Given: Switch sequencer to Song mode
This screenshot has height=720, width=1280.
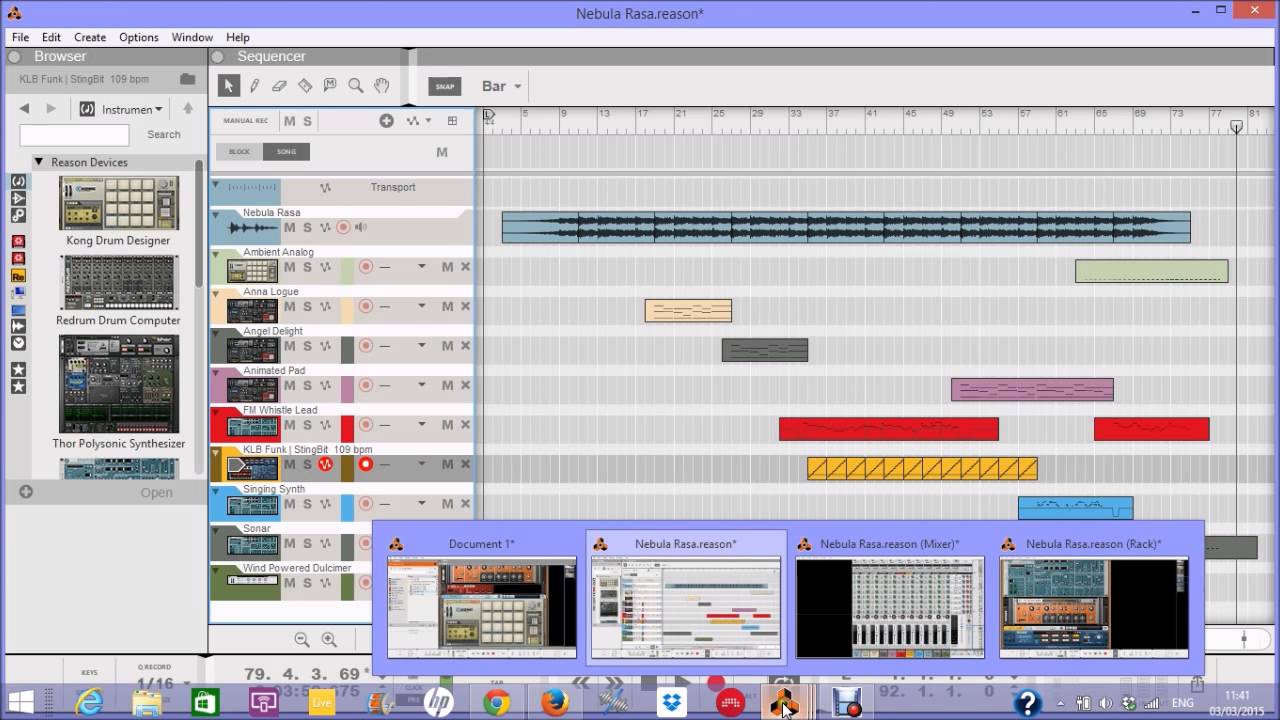Looking at the screenshot, I should click(287, 152).
